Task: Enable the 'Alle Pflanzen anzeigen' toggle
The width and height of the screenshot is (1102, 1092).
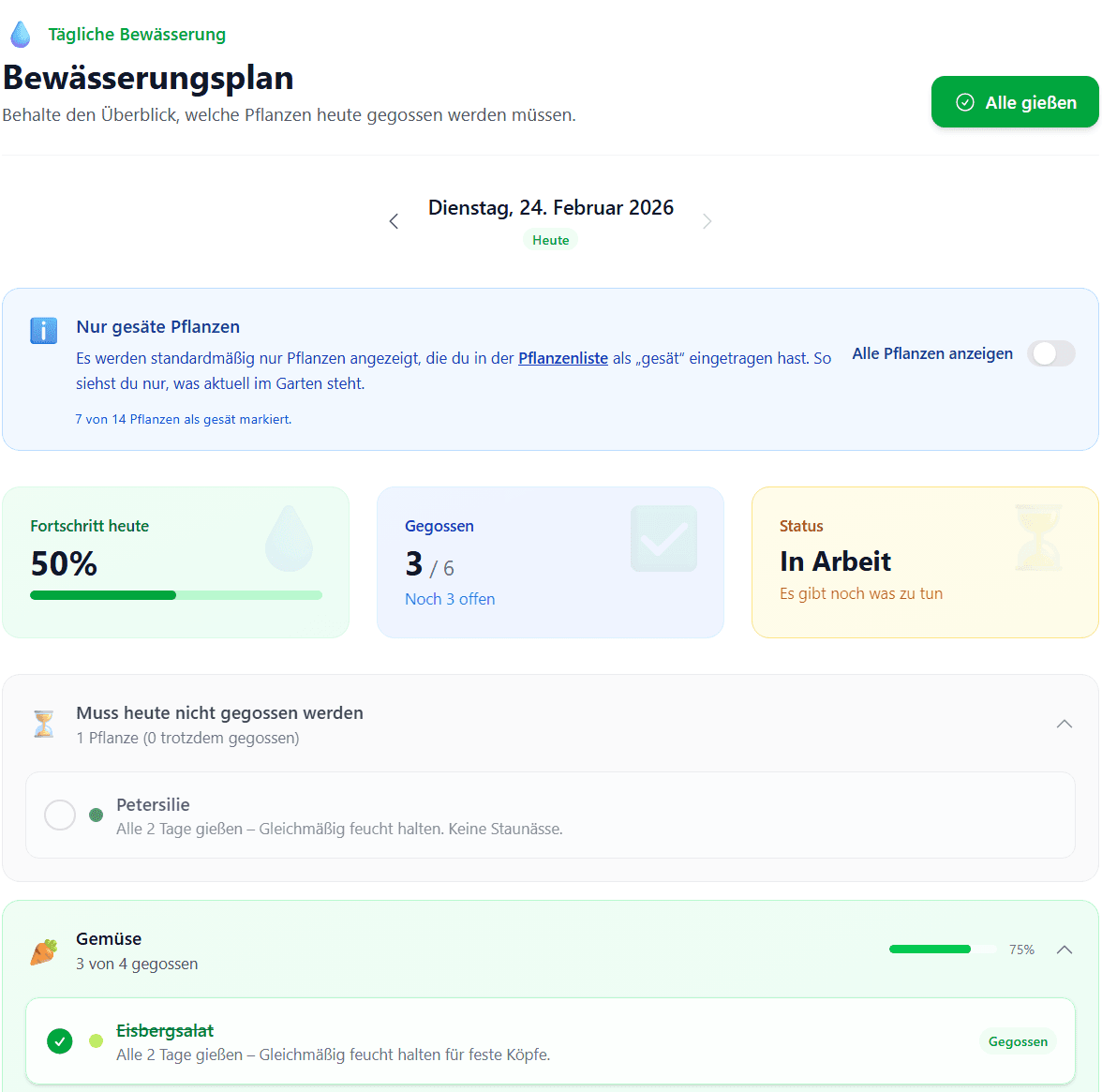Action: click(1050, 353)
